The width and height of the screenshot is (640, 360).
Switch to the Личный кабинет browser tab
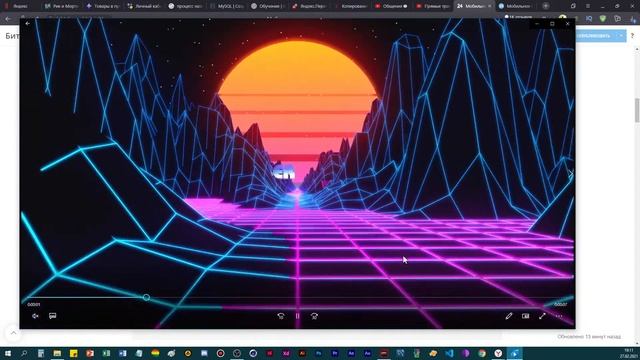pyautogui.click(x=144, y=6)
